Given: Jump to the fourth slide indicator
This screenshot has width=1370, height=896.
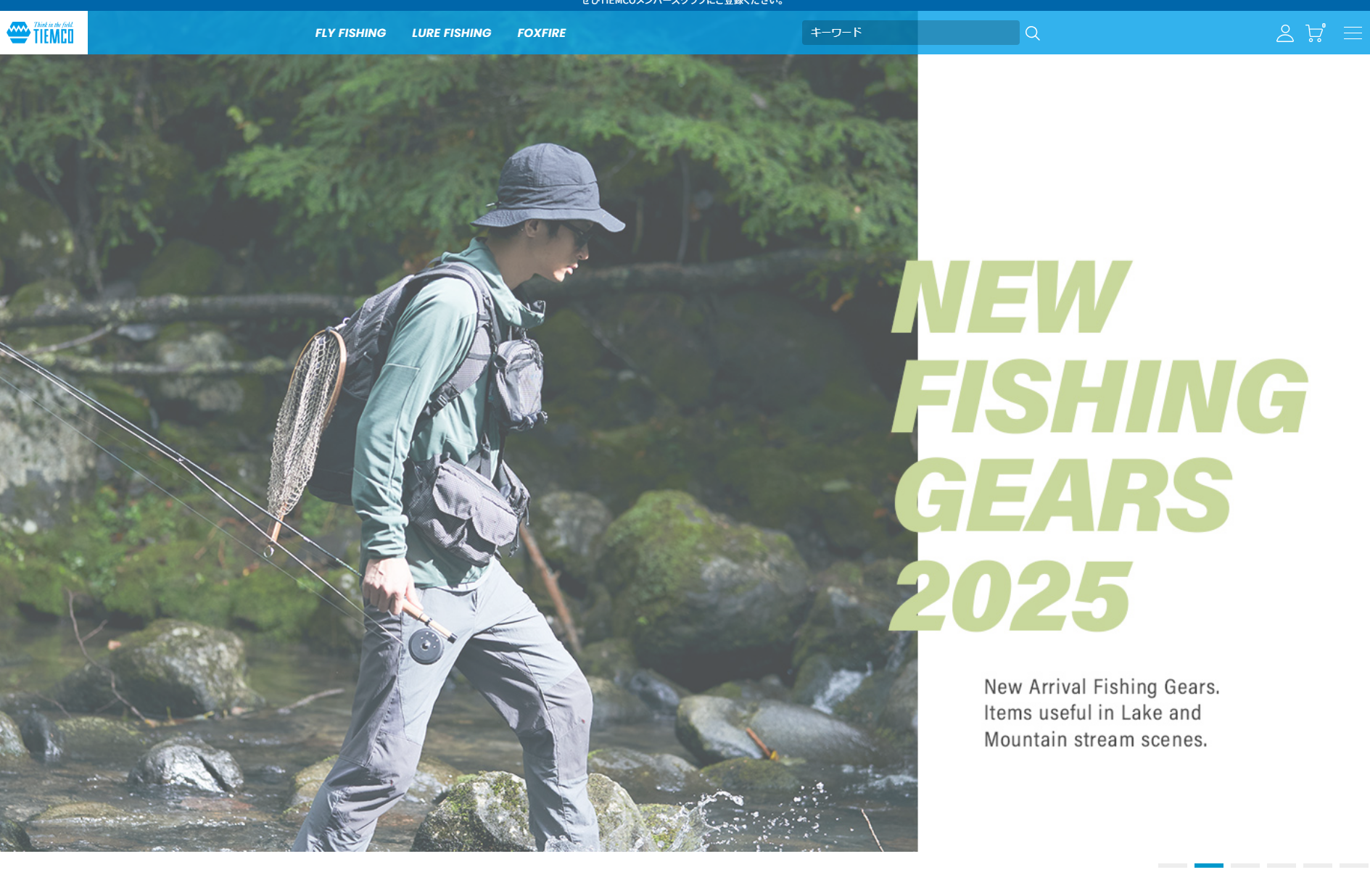Looking at the screenshot, I should click(x=1281, y=866).
